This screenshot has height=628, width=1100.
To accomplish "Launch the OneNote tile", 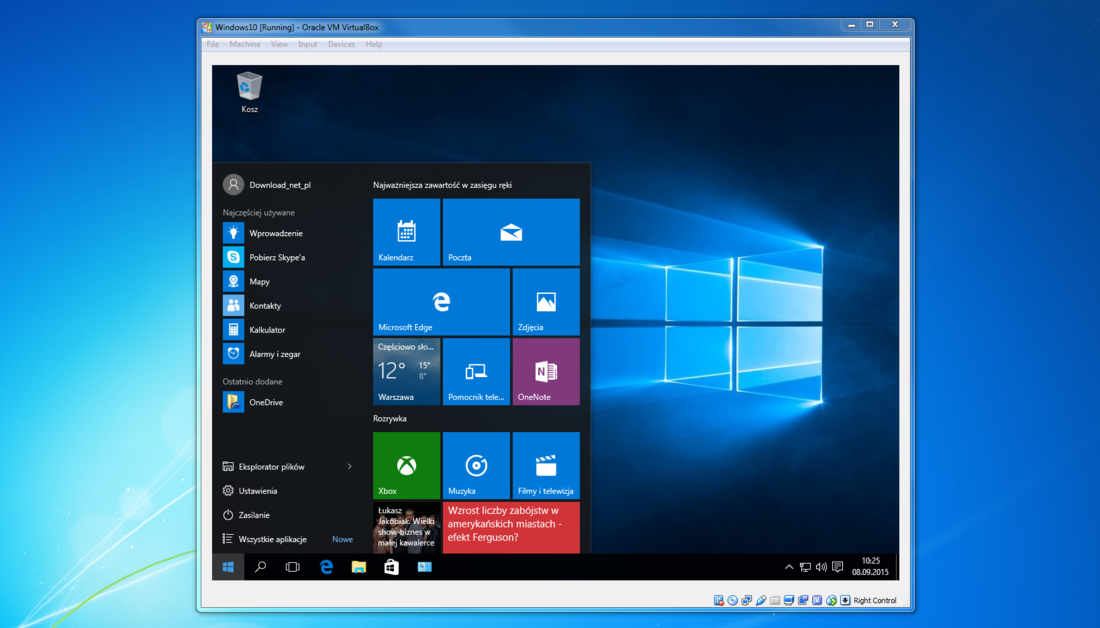I will coord(546,371).
